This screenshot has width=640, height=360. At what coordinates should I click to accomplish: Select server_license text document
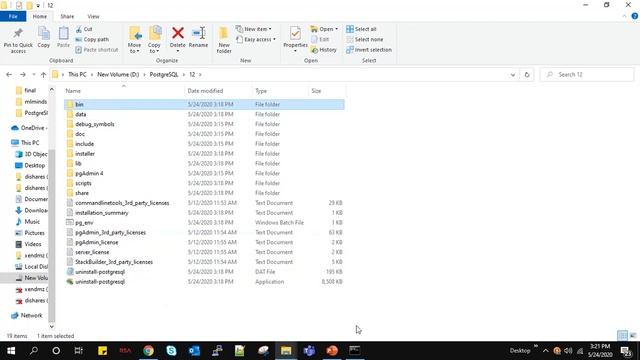point(204,252)
